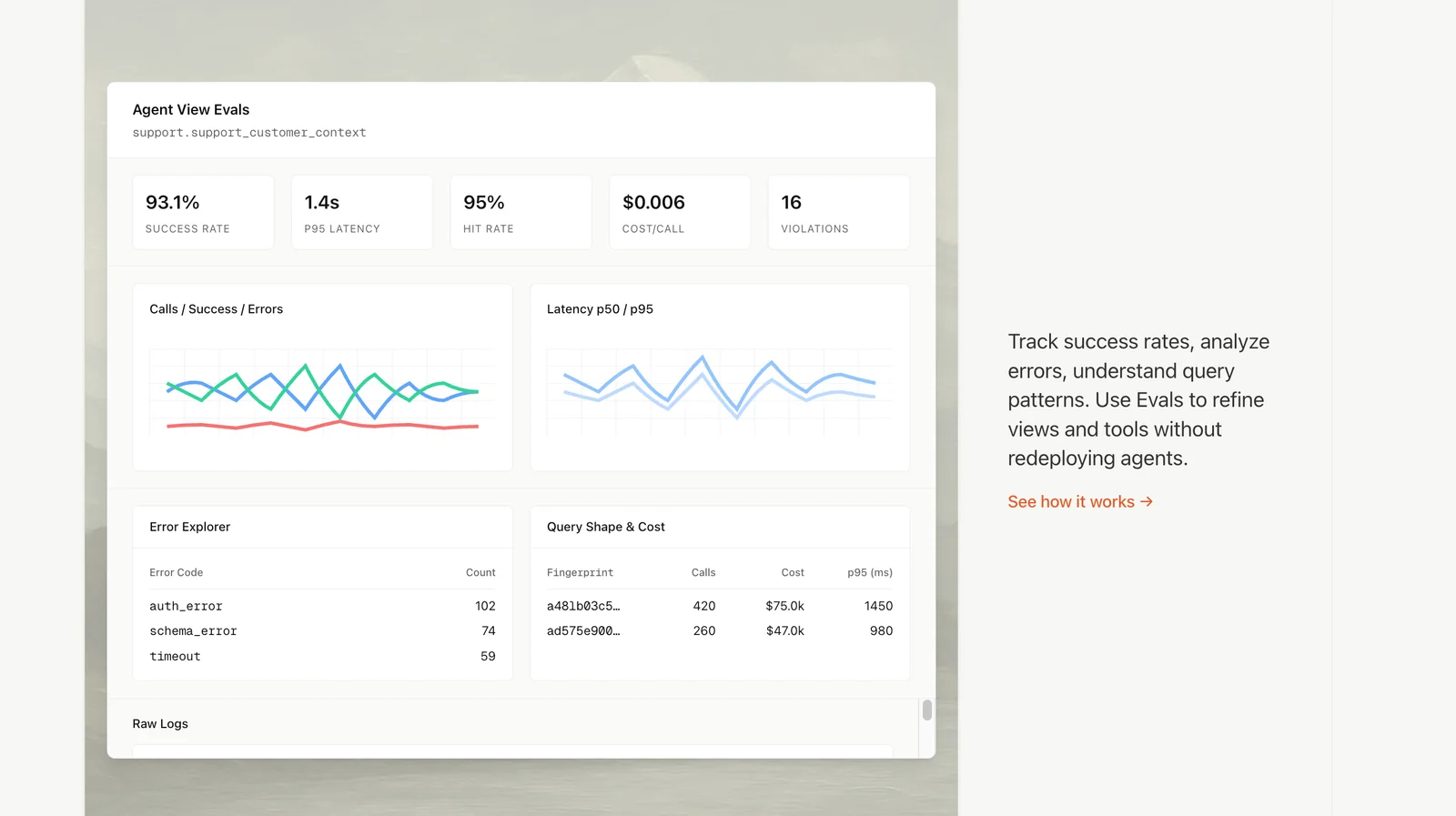This screenshot has height=816, width=1456.
Task: Click the auth_error count 102
Action: coord(485,606)
